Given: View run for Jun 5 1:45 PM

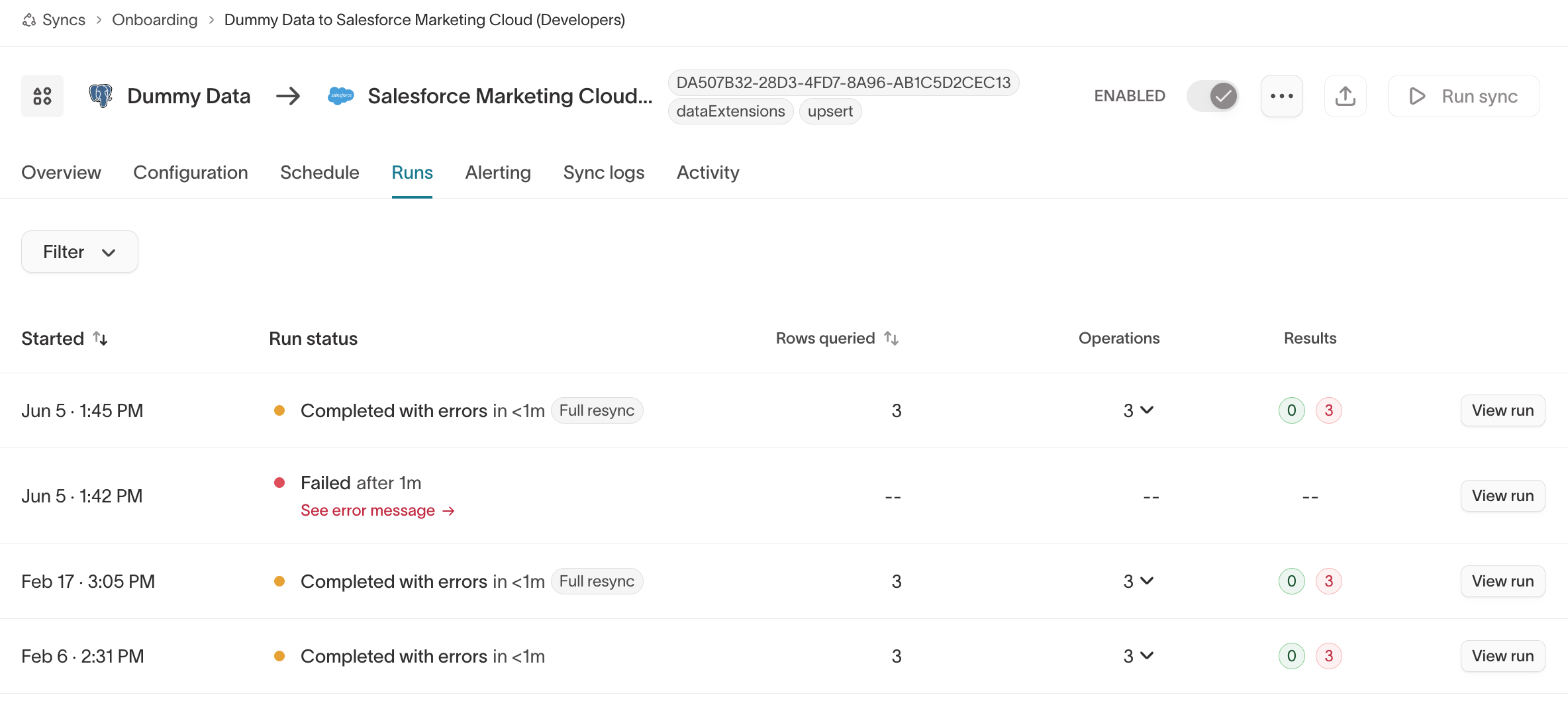Looking at the screenshot, I should 1502,410.
